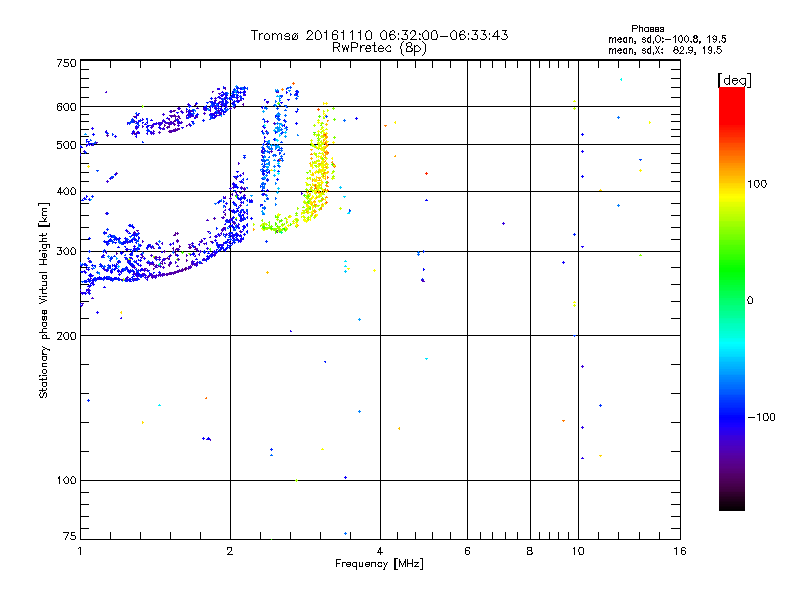Click the y-axis tick label "750"
Screen dimensions: 800x600
[x=66, y=63]
